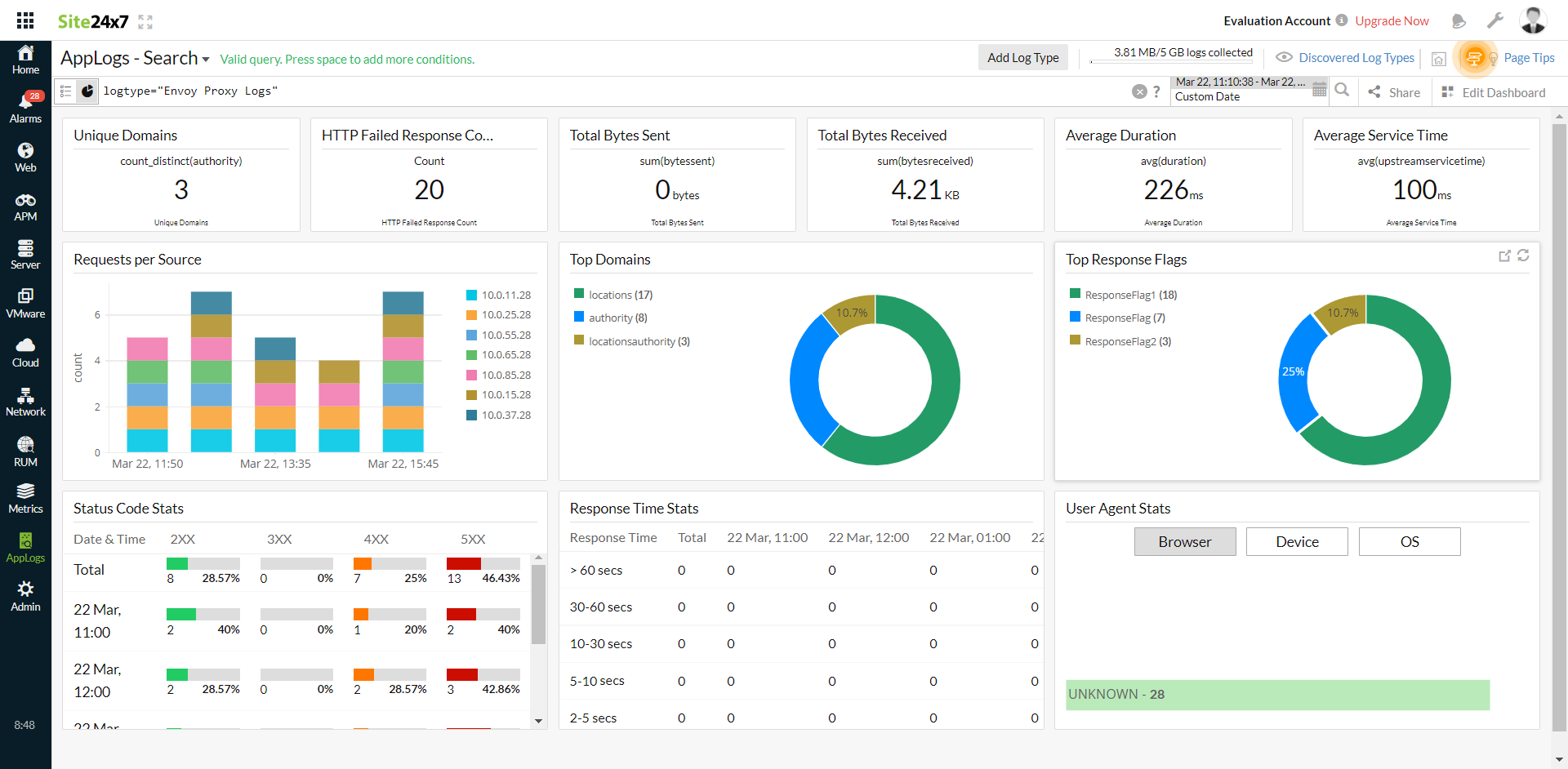Clear the query with the X icon
1568x769 pixels.
[x=1139, y=91]
